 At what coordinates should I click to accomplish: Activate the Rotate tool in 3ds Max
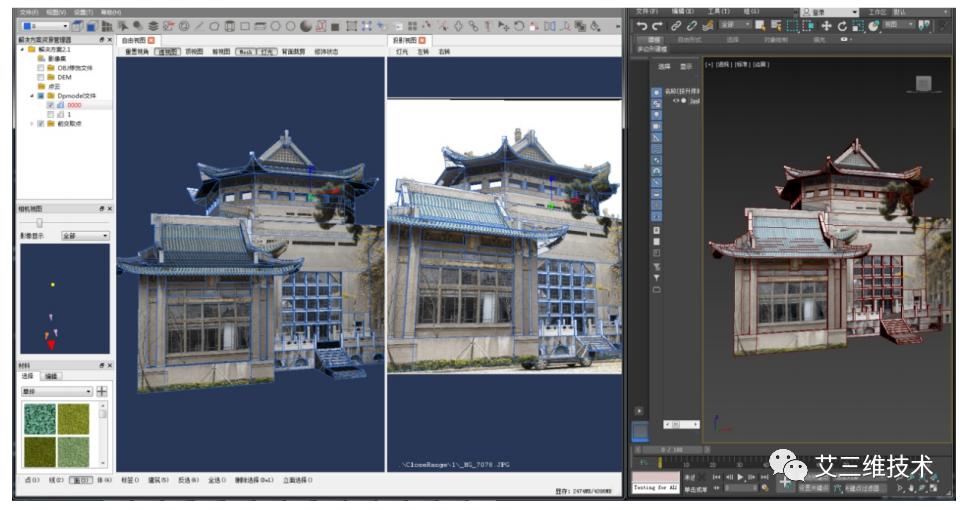click(x=842, y=26)
